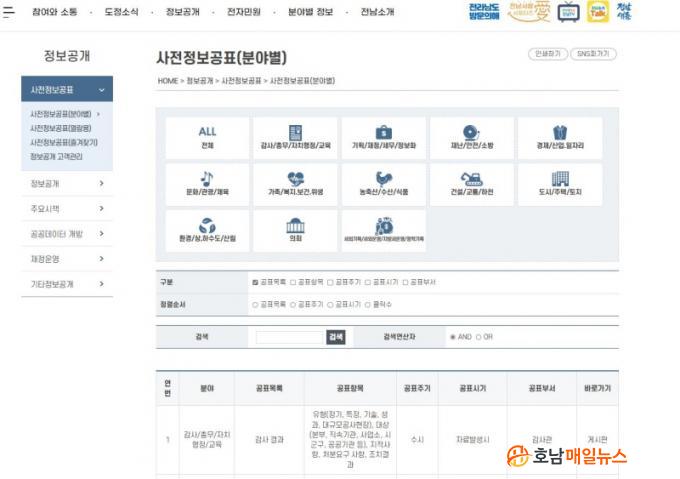The width and height of the screenshot is (680, 479).
Task: Check the 공표부서 checkbox in 구분 row
Action: point(405,282)
